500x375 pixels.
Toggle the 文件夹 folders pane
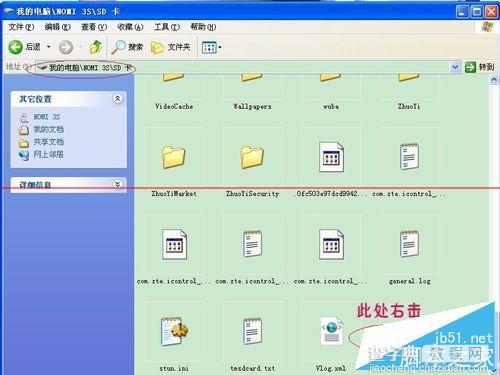pyautogui.click(x=170, y=47)
